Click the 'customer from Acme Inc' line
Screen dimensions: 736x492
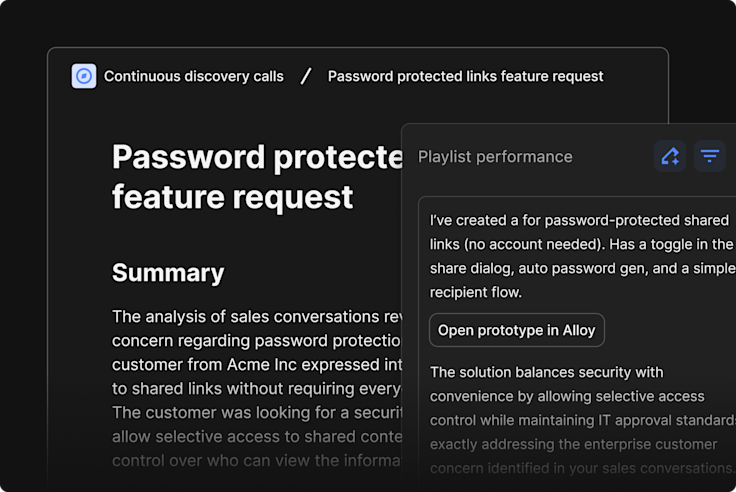click(x=257, y=364)
